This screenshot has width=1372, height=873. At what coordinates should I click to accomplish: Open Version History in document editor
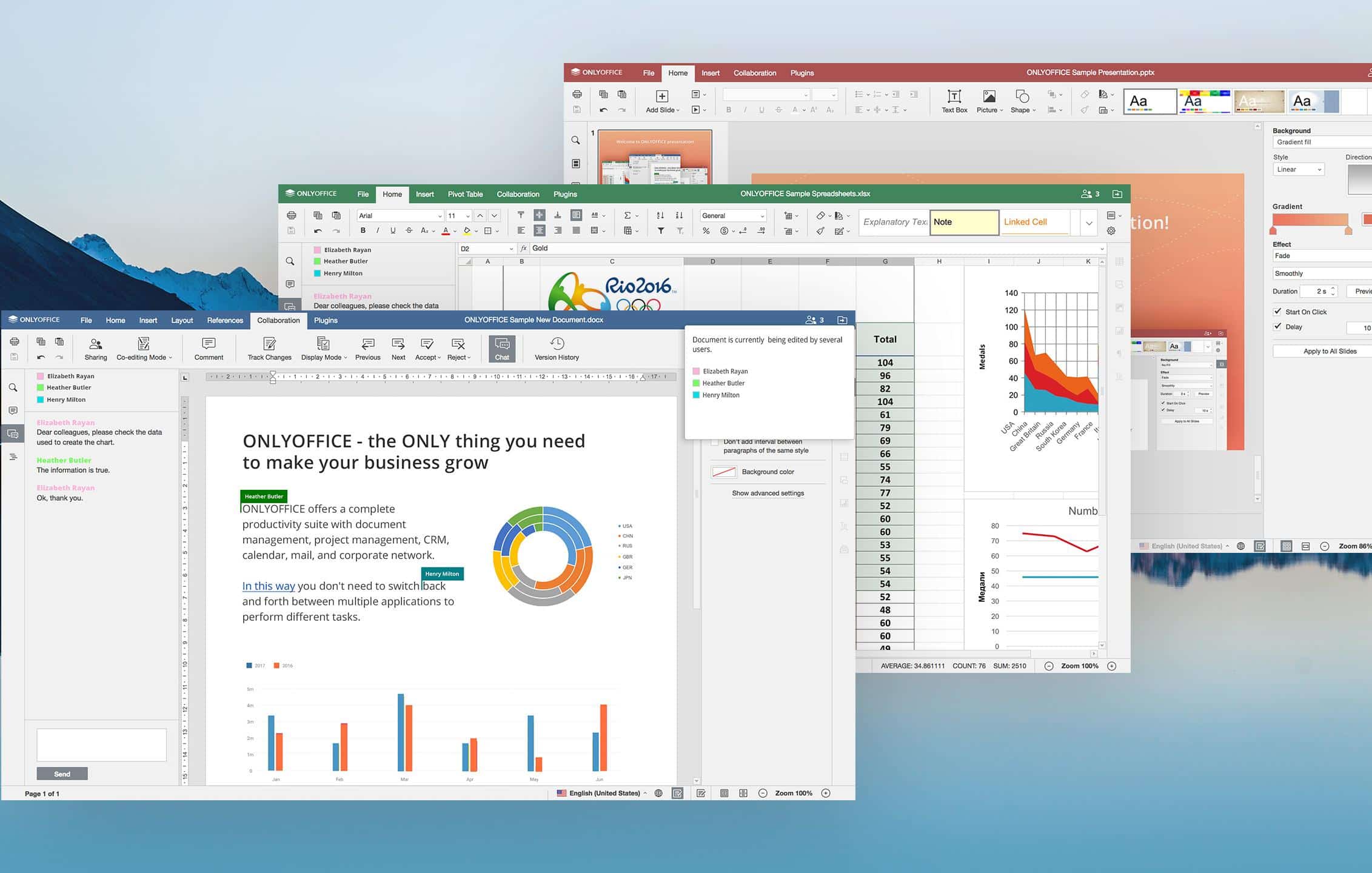557,349
